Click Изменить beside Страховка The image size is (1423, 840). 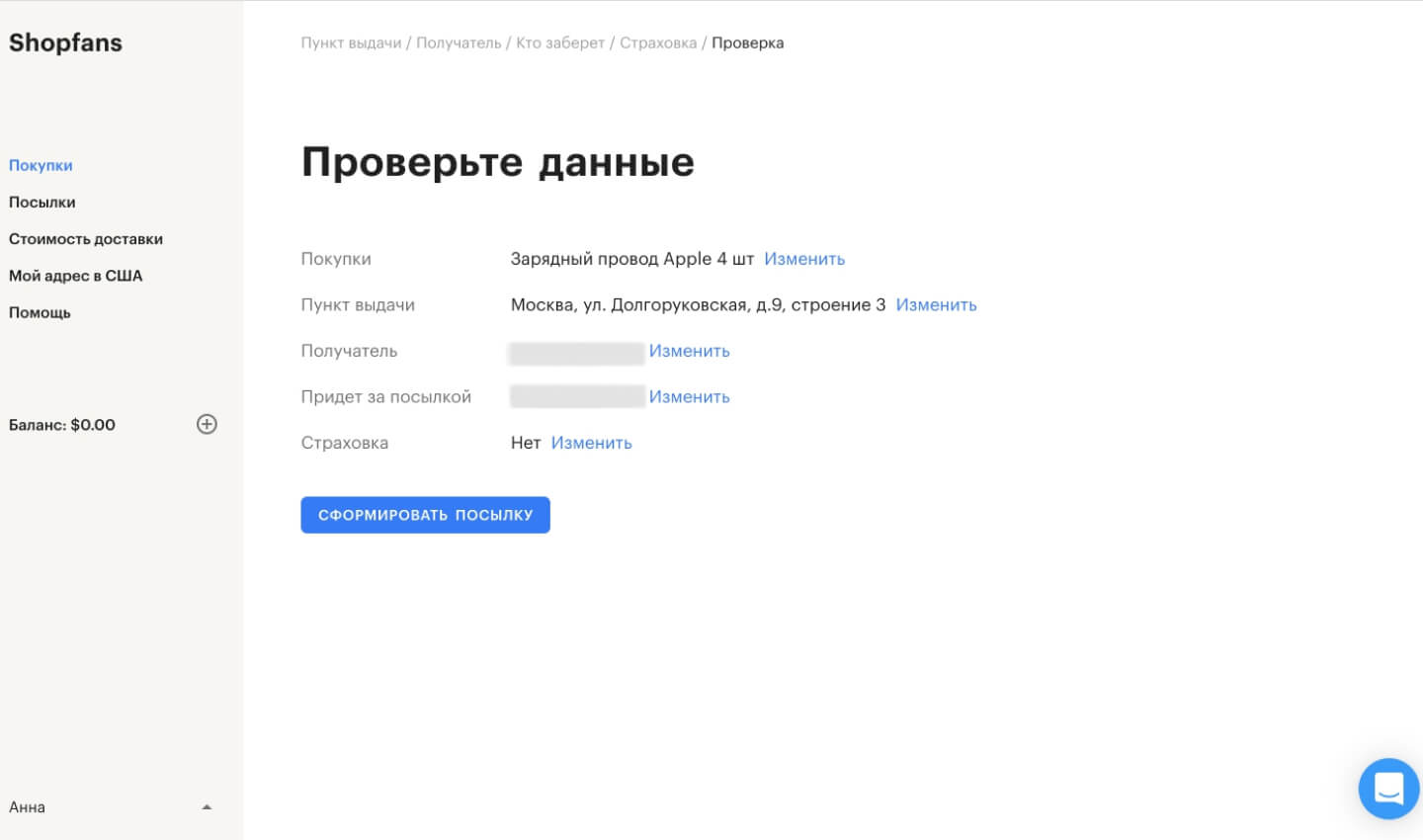(x=591, y=443)
